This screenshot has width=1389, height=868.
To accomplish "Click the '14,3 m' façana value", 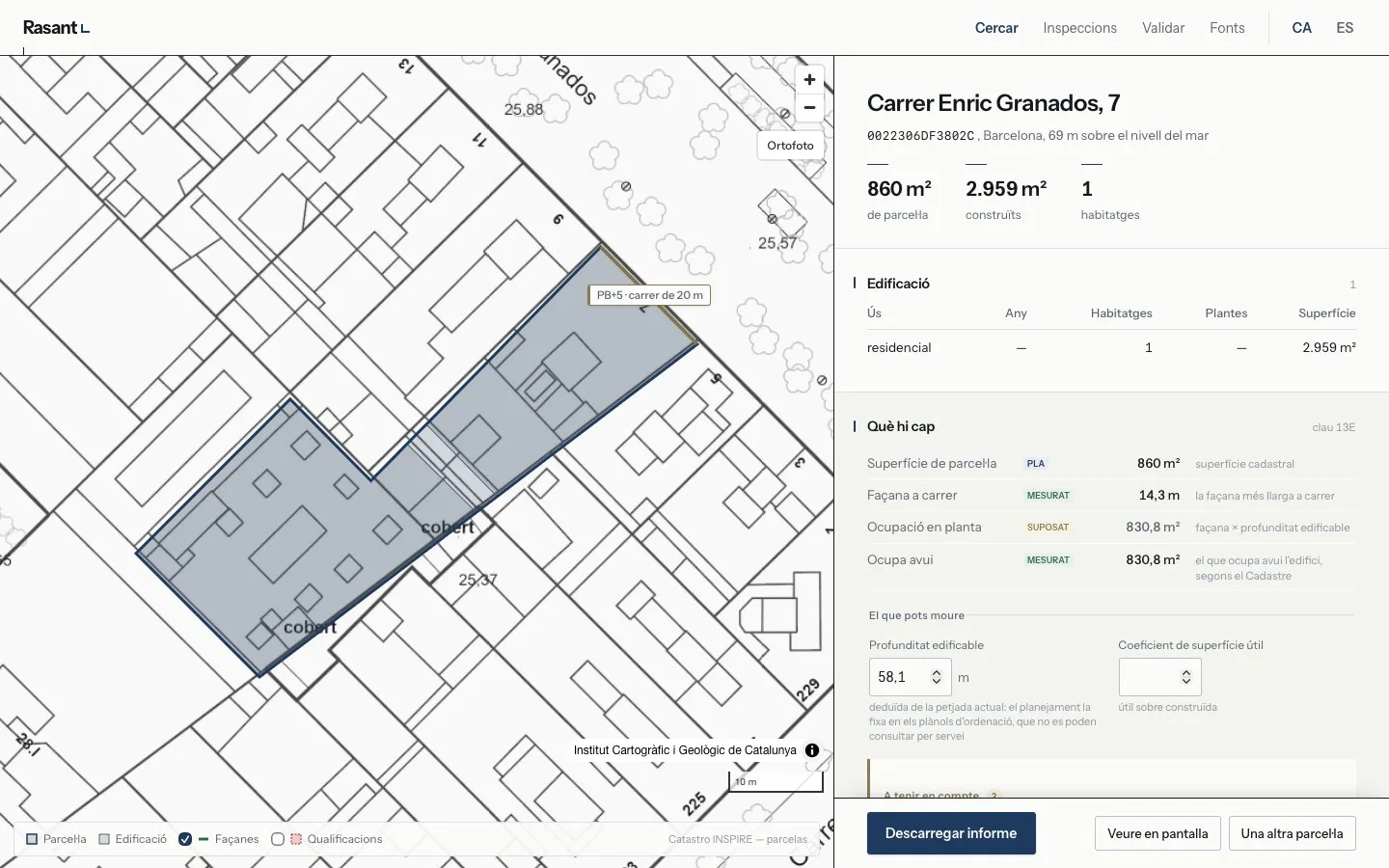I will pyautogui.click(x=1158, y=495).
